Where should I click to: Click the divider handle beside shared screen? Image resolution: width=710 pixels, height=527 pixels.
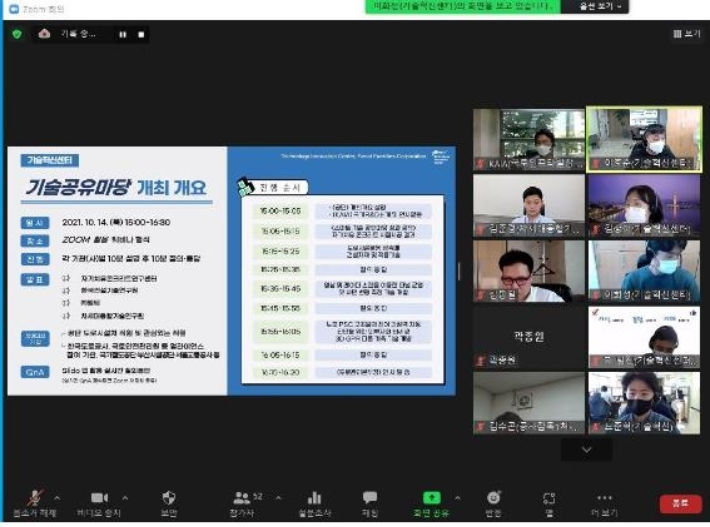[x=459, y=270]
